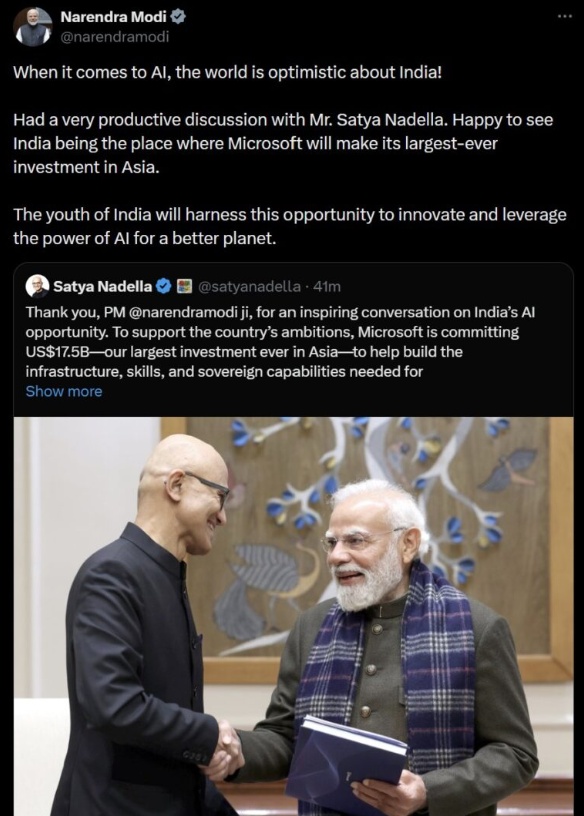The image size is (584, 816).
Task: Open the handshake photo in quoted tweet
Action: [294, 616]
